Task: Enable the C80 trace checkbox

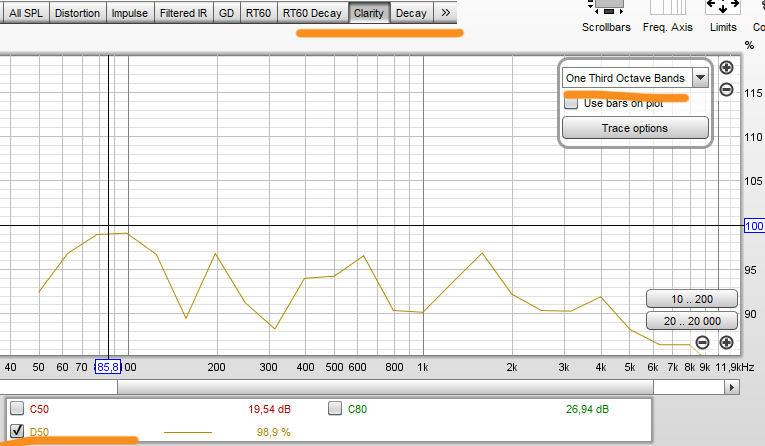Action: 335,408
